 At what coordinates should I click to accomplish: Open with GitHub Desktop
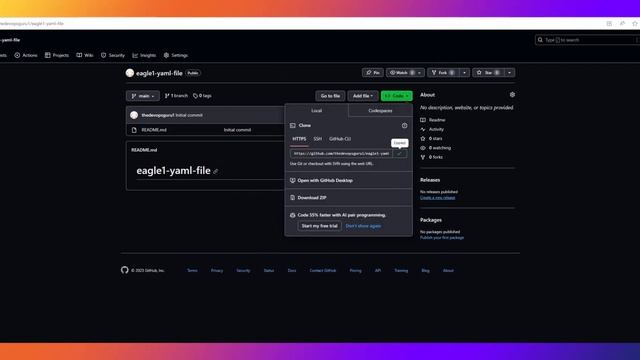325,180
